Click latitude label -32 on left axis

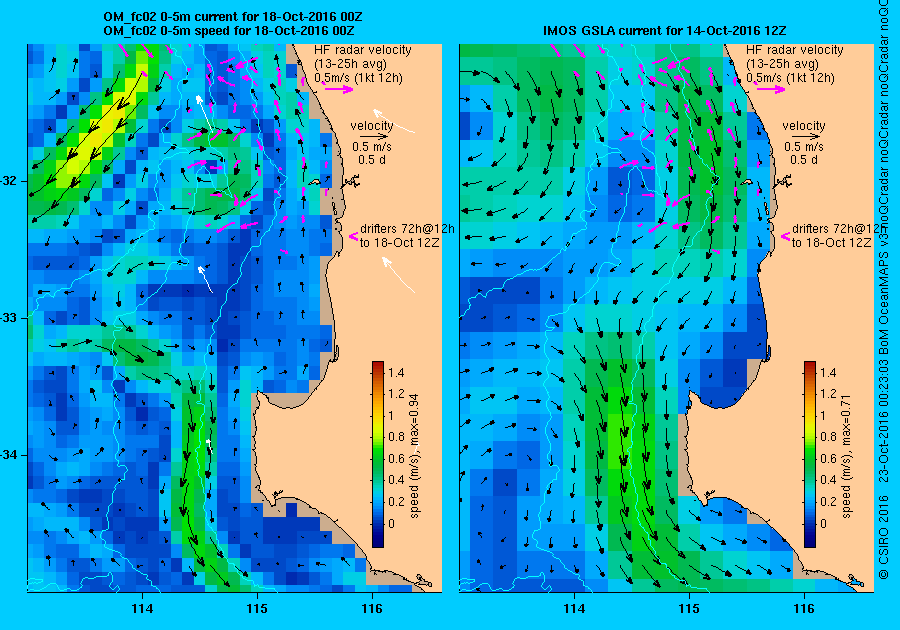pos(10,181)
